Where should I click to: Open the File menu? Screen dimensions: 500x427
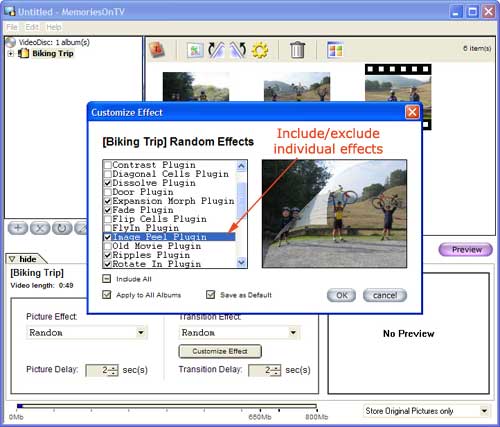[x=12, y=27]
